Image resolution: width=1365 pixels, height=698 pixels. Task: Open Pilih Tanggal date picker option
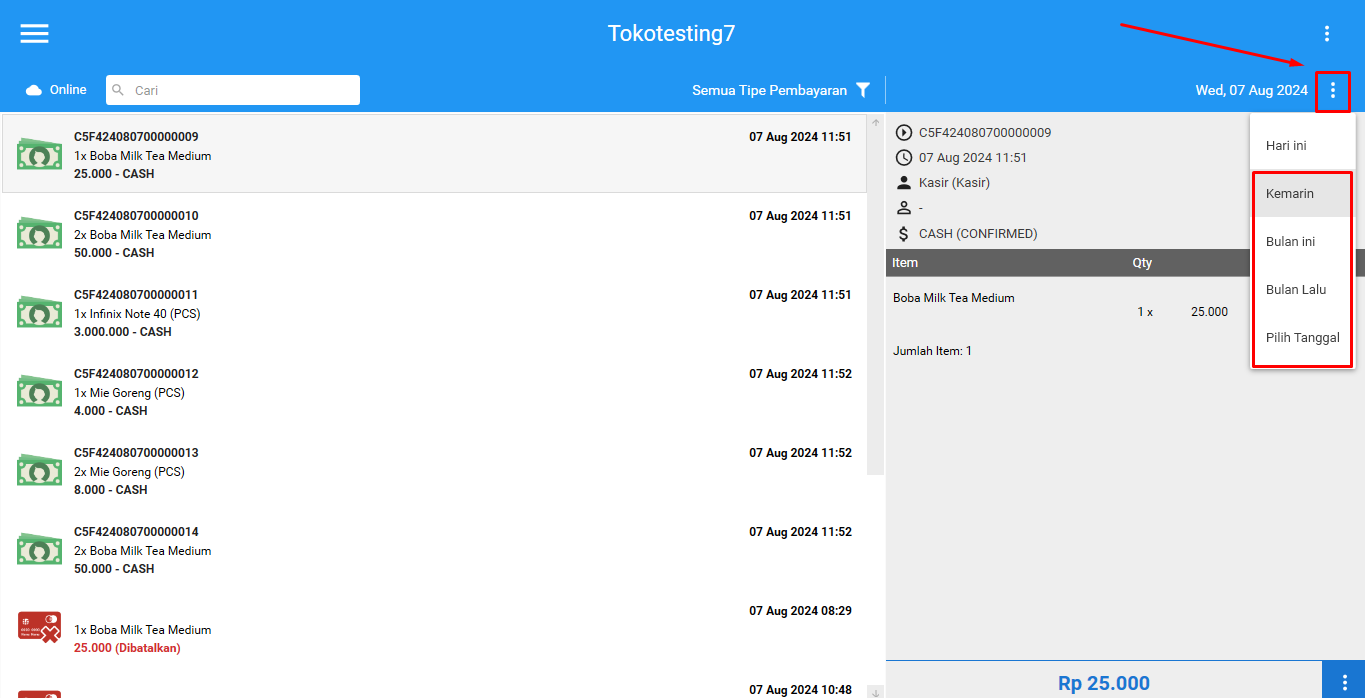tap(1303, 338)
